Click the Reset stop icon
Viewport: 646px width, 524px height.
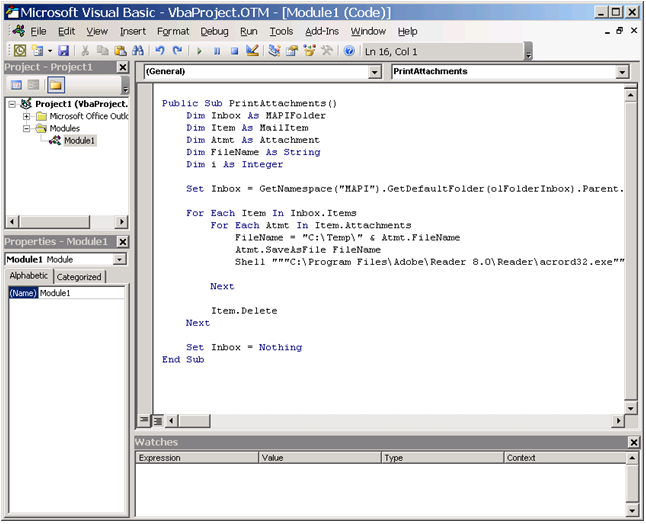234,51
